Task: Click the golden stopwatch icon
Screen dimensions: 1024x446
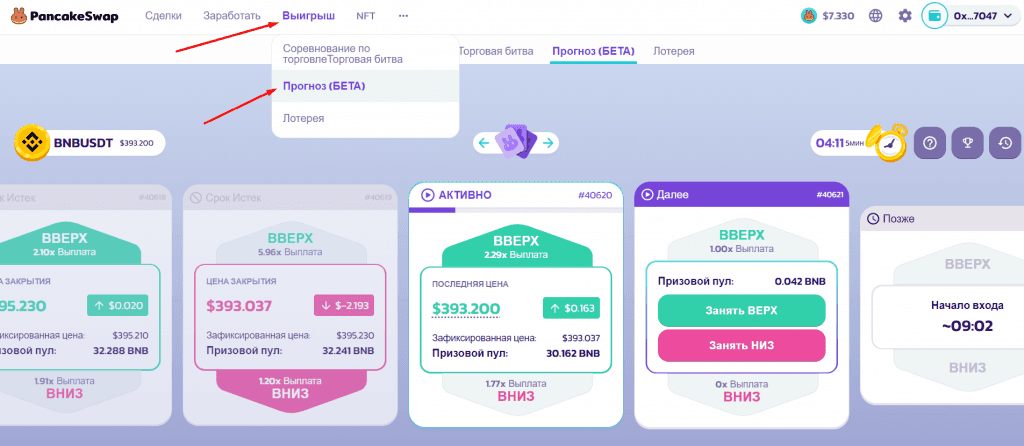Action: tap(889, 143)
